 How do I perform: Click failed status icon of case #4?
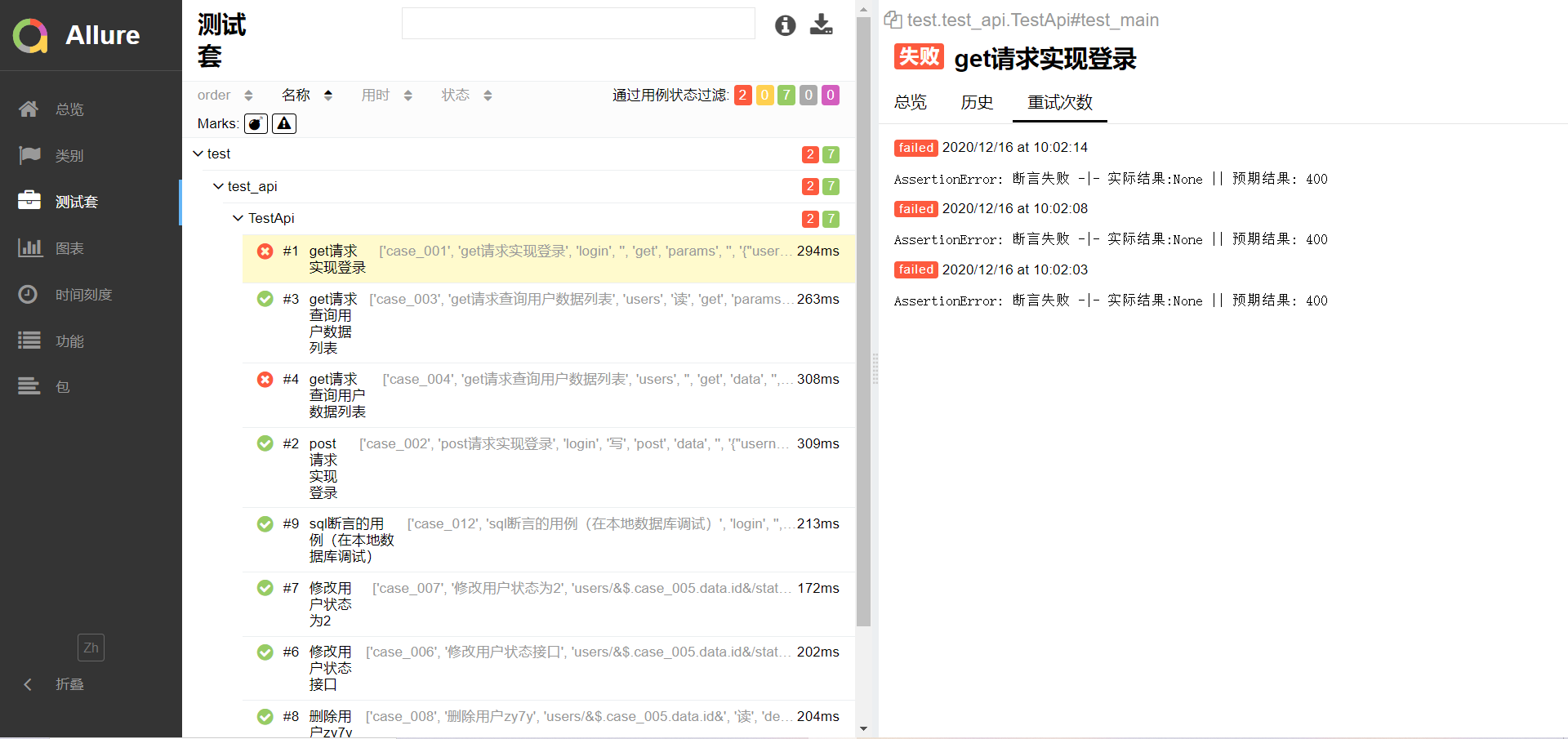pyautogui.click(x=265, y=379)
